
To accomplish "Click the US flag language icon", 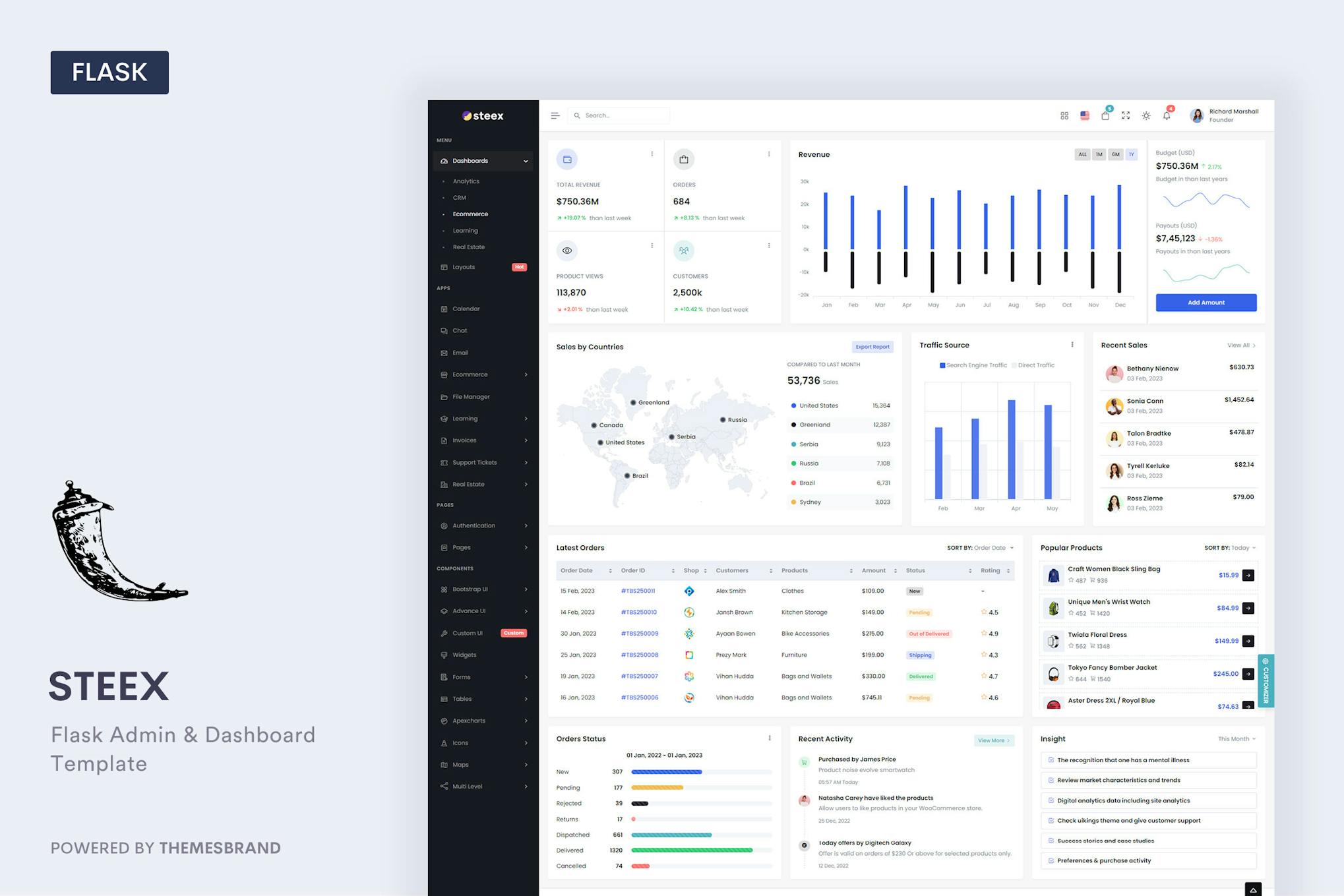I will pos(1085,115).
